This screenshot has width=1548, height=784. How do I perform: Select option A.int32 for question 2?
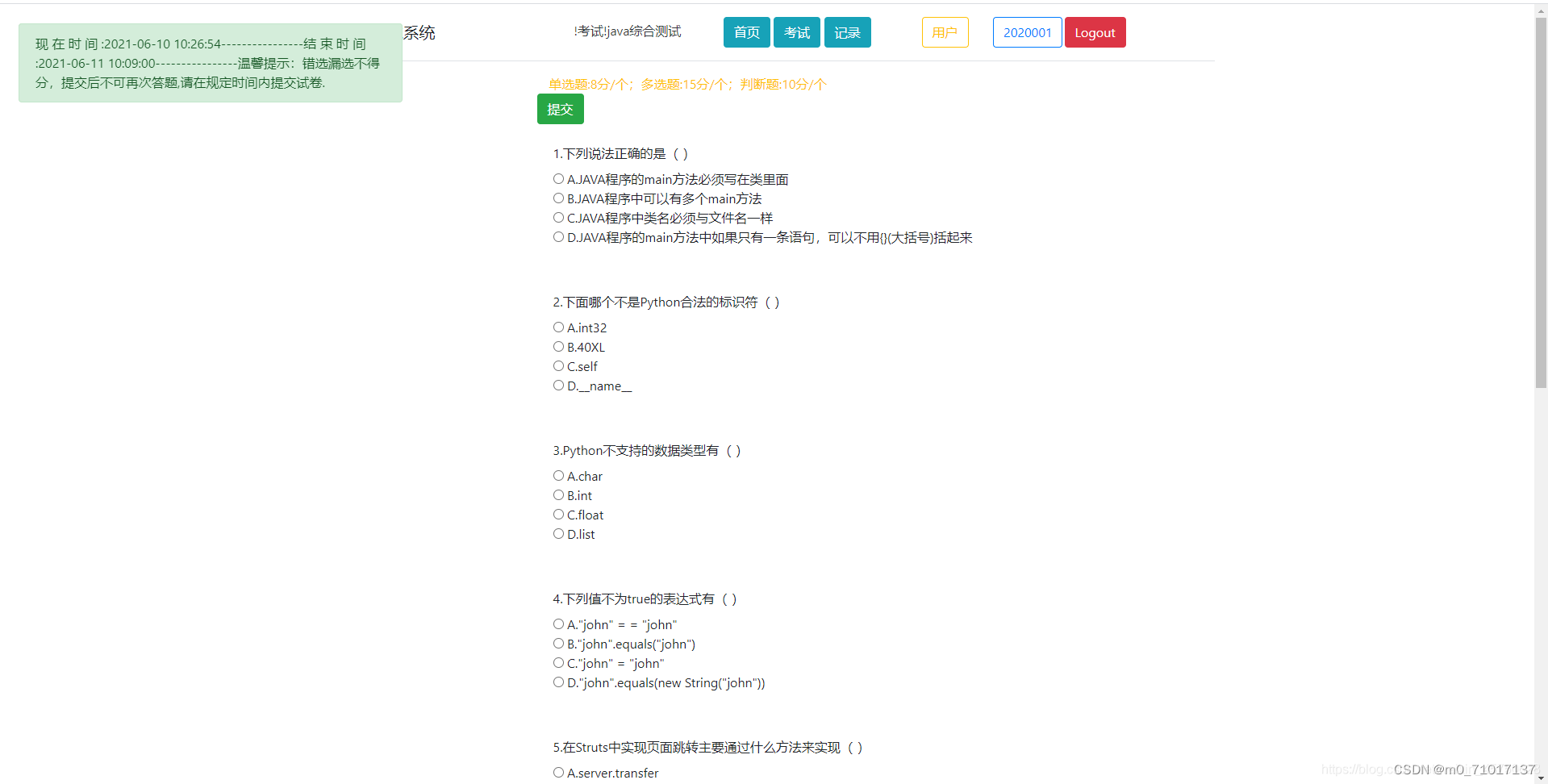[558, 327]
